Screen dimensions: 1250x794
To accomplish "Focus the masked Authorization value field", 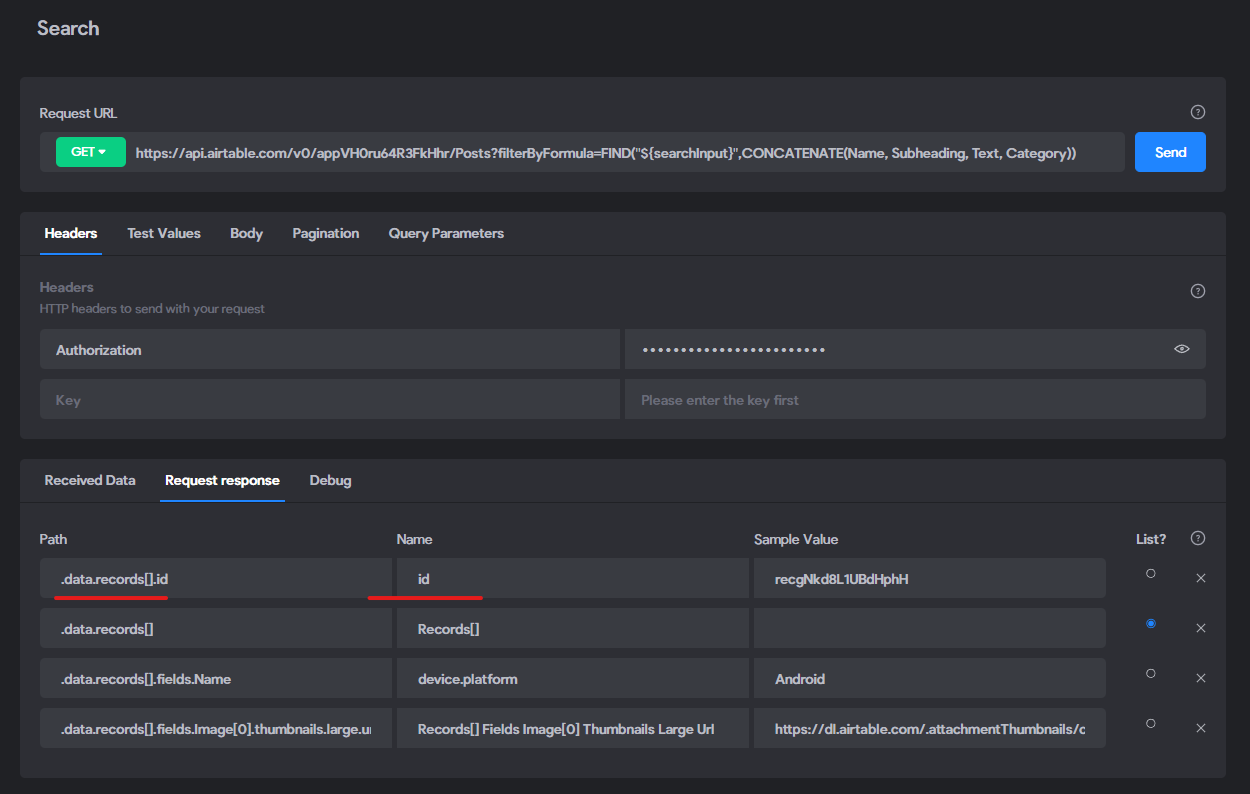I will (x=915, y=350).
